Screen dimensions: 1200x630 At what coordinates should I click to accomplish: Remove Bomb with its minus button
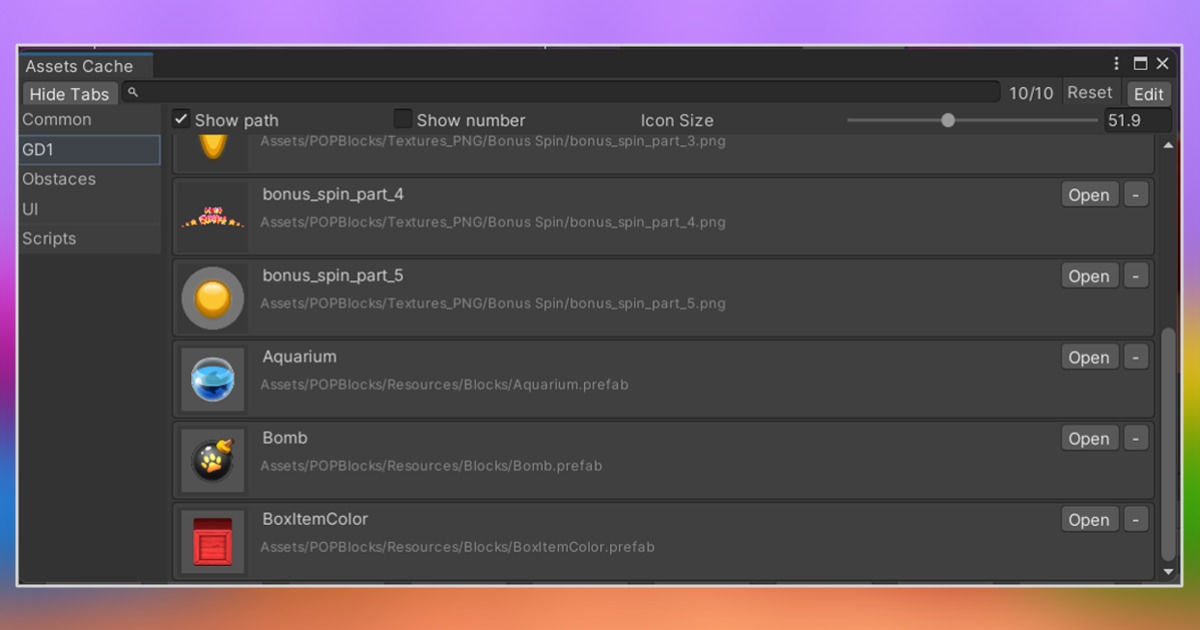(1135, 438)
